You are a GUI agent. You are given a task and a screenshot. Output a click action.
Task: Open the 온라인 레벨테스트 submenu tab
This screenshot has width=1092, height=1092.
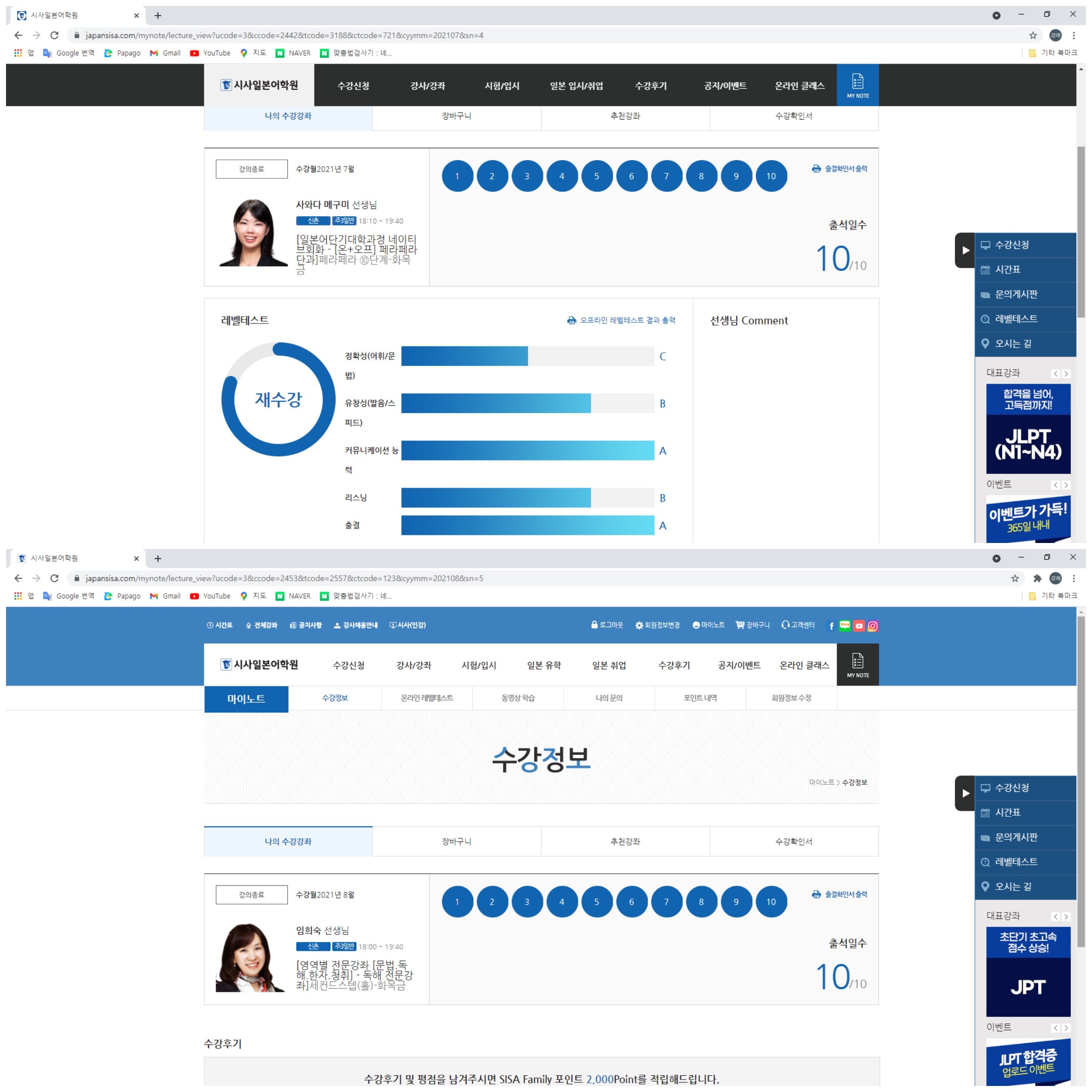[427, 698]
